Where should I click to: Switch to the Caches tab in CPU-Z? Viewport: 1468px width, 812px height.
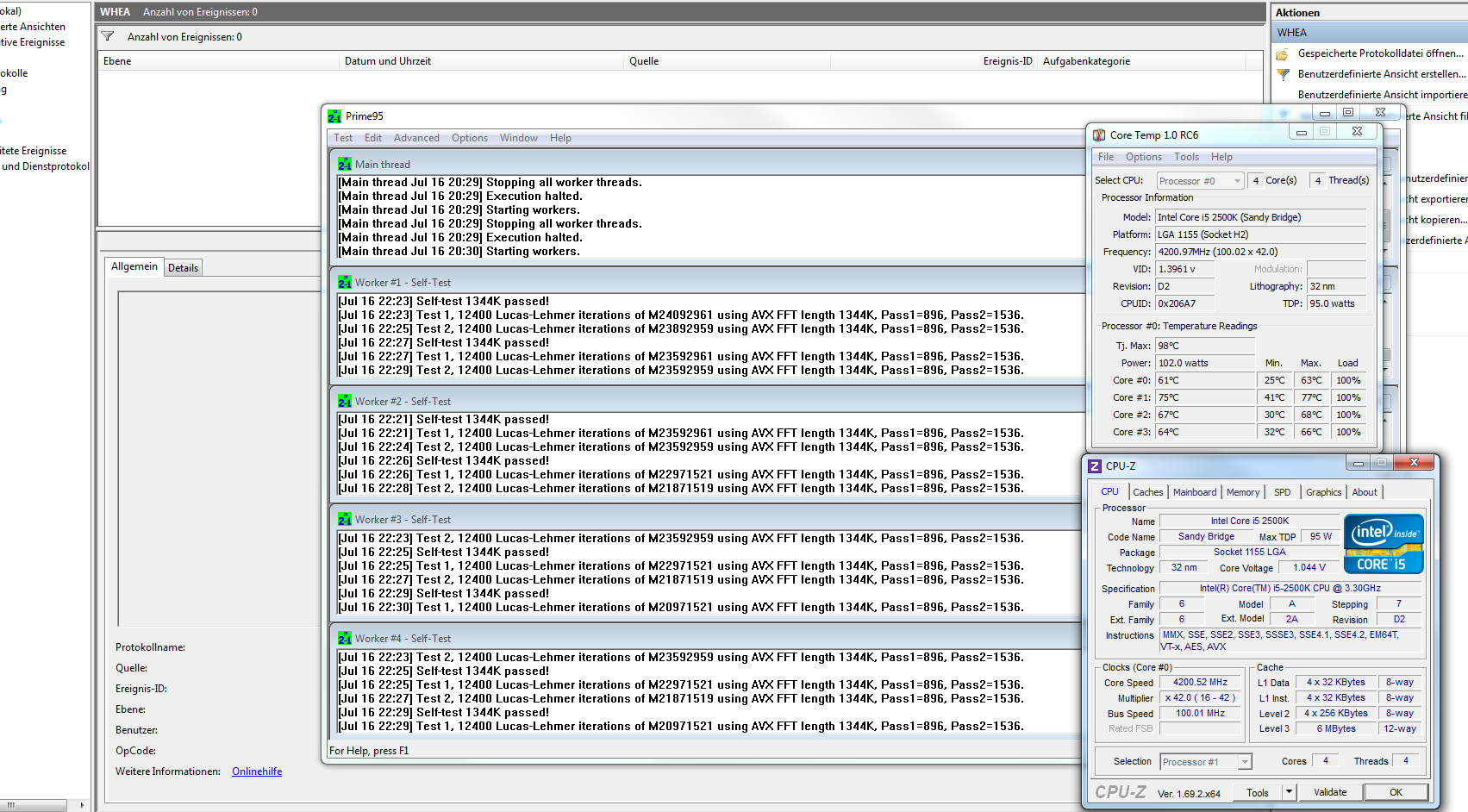pos(1148,492)
